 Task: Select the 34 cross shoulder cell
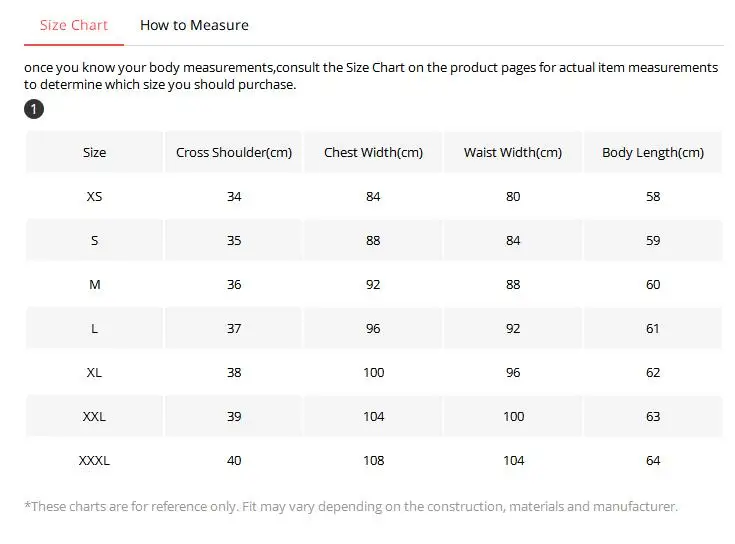tap(234, 197)
